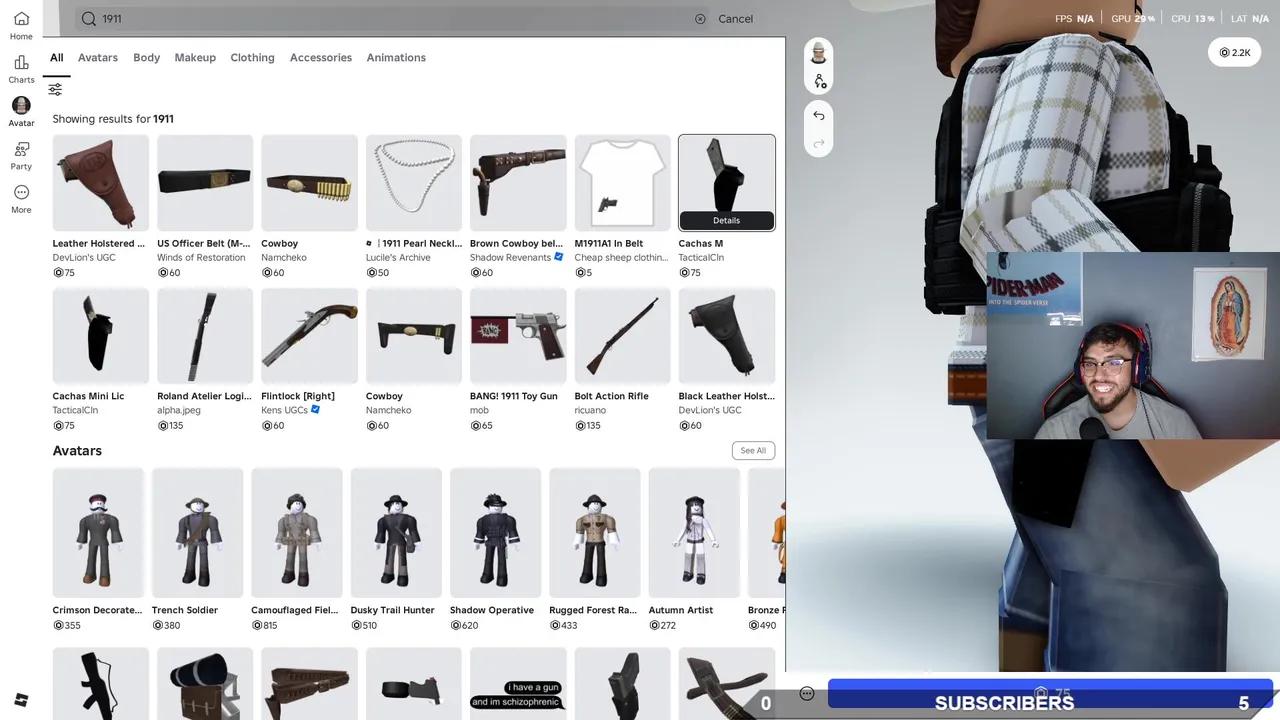The image size is (1280, 720).
Task: Switch to the Body tab
Action: point(147,58)
